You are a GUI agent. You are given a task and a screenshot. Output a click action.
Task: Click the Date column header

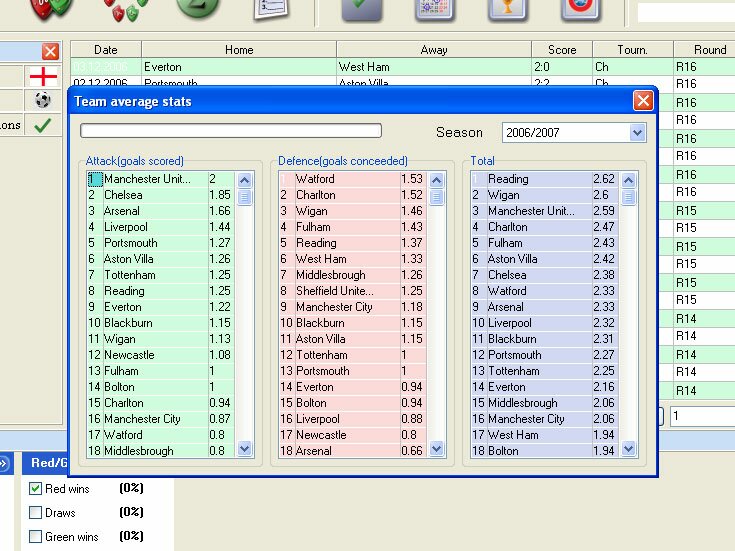tap(106, 50)
